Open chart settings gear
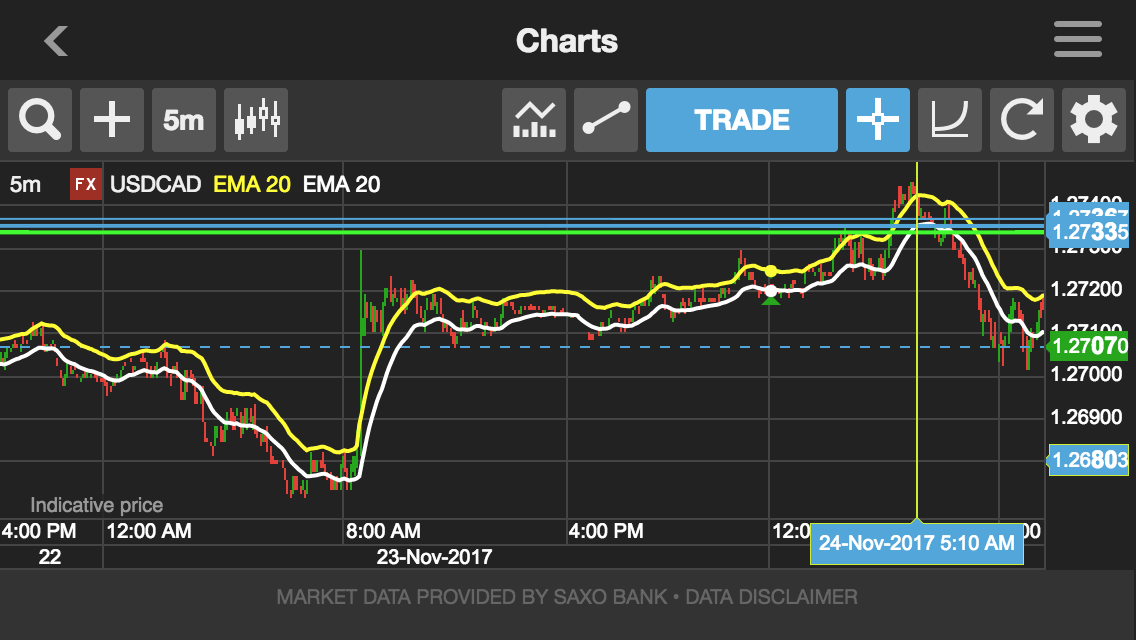1136x640 pixels. coord(1094,120)
